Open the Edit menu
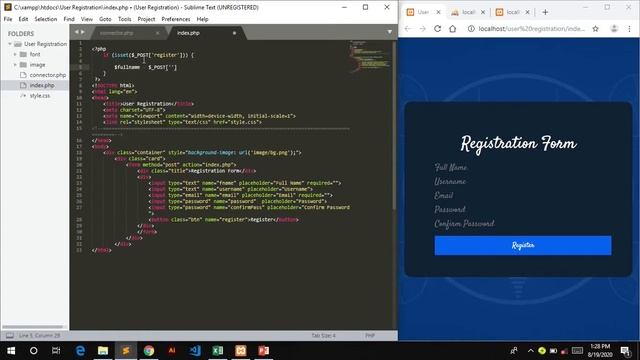 coord(23,19)
